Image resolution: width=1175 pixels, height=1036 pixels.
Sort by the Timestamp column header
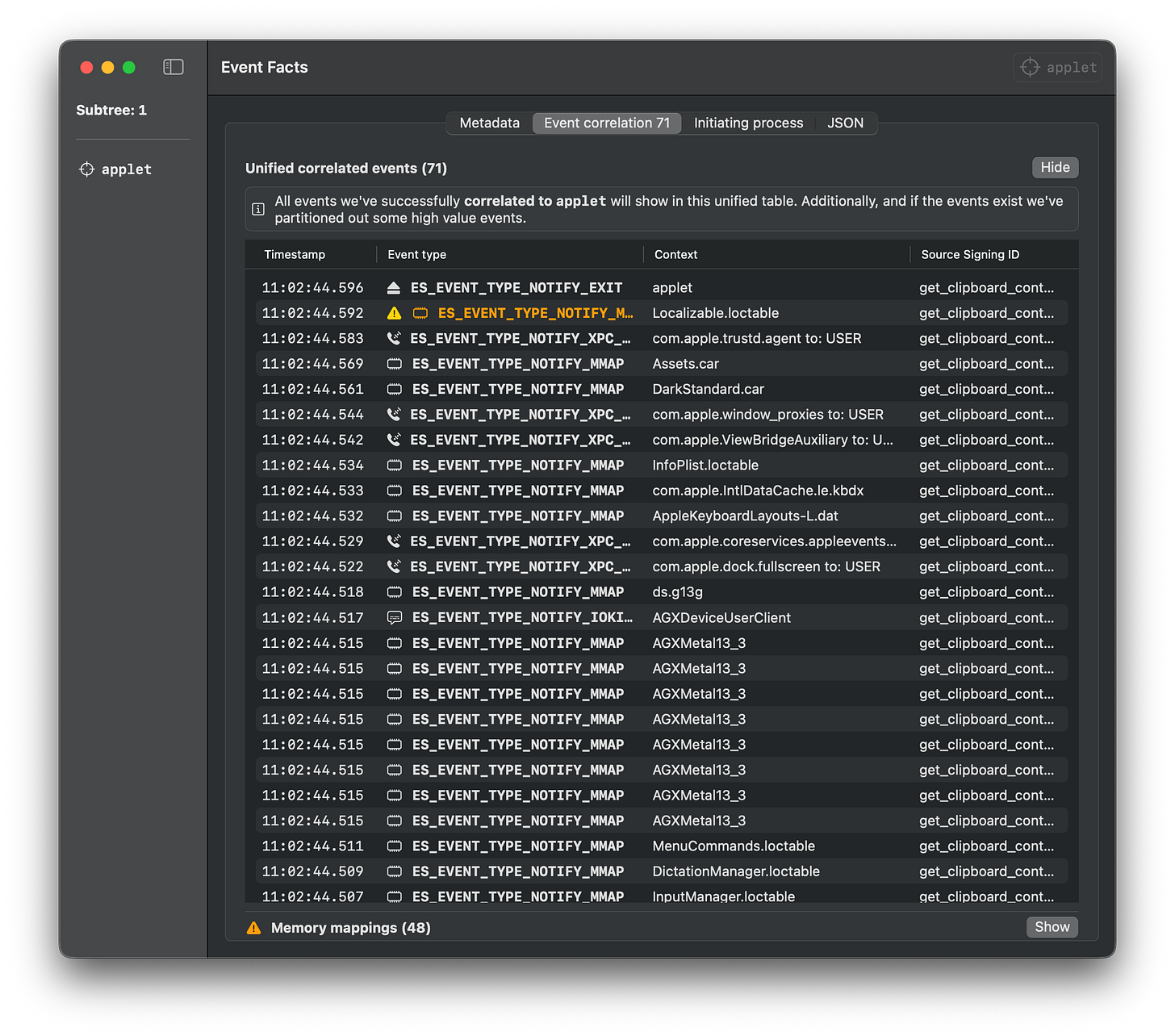295,255
